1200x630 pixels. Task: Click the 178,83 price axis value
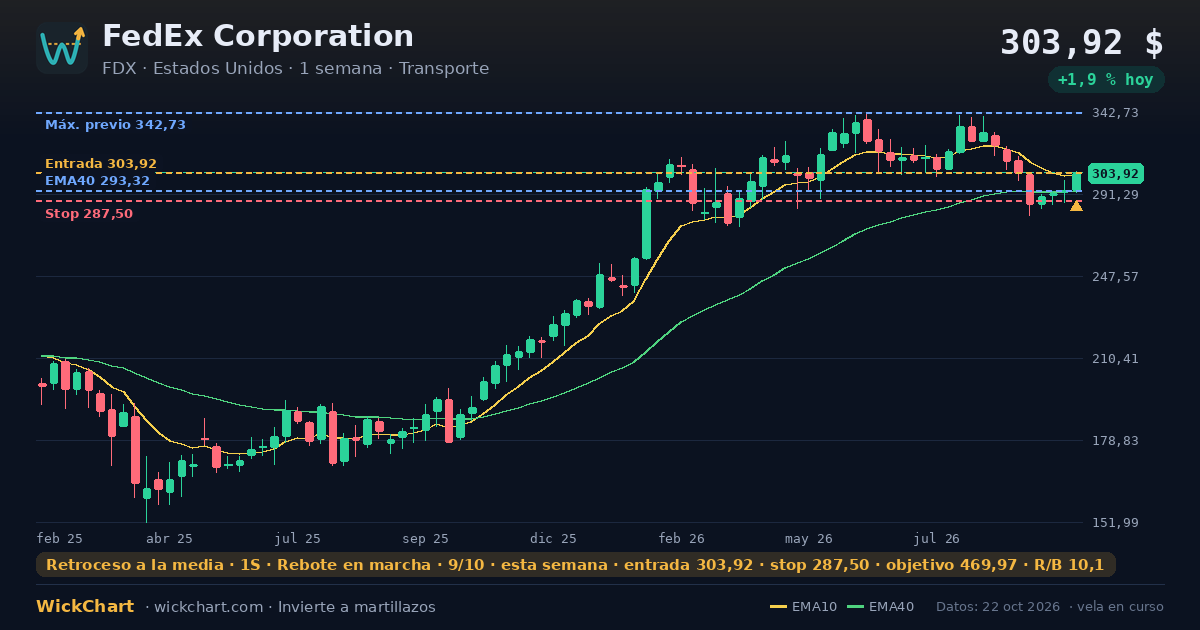pos(1115,441)
